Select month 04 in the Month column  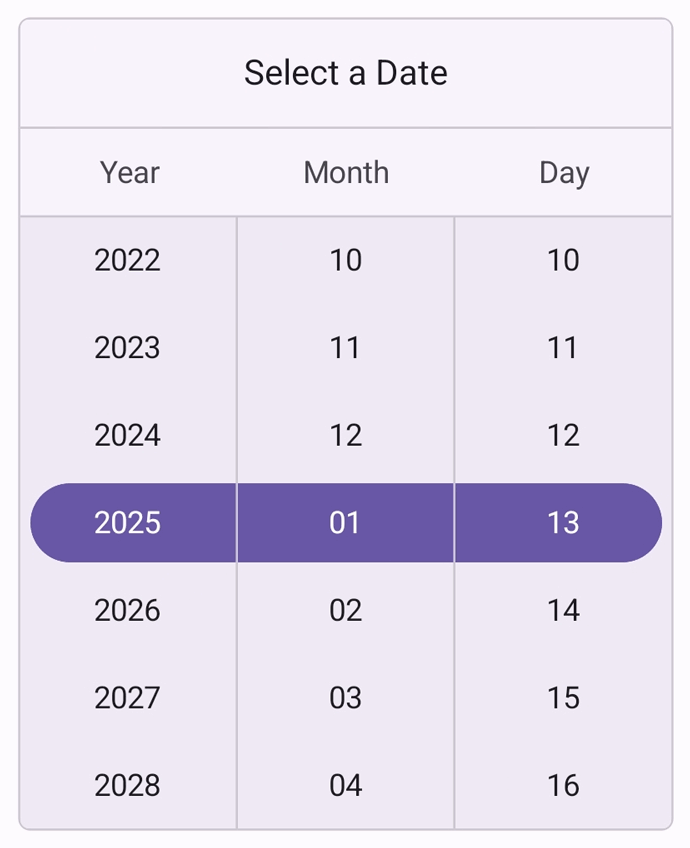point(345,786)
